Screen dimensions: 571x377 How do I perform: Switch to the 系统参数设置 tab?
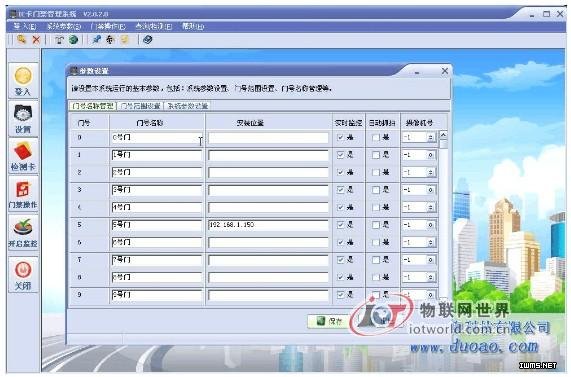(188, 106)
